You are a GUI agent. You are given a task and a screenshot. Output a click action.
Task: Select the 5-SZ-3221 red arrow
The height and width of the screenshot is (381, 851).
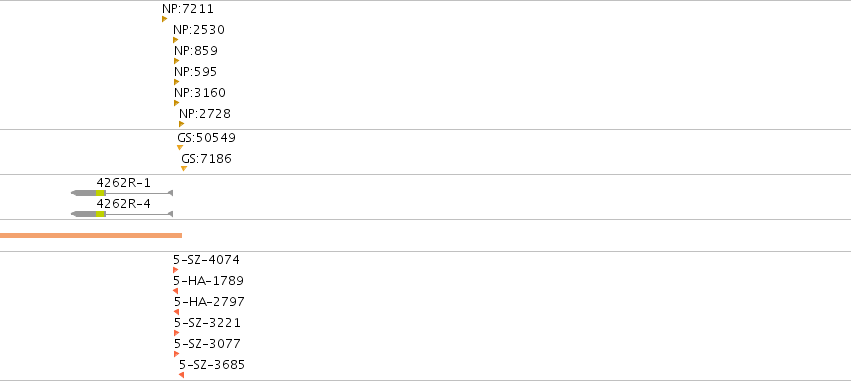[x=176, y=333]
